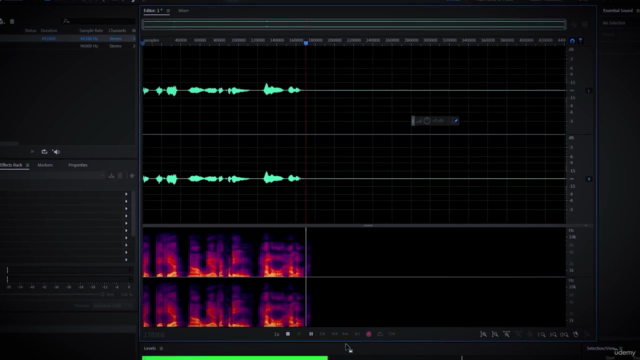Click Zoom In Amplitude icon
The width and height of the screenshot is (640, 360).
pos(483,334)
